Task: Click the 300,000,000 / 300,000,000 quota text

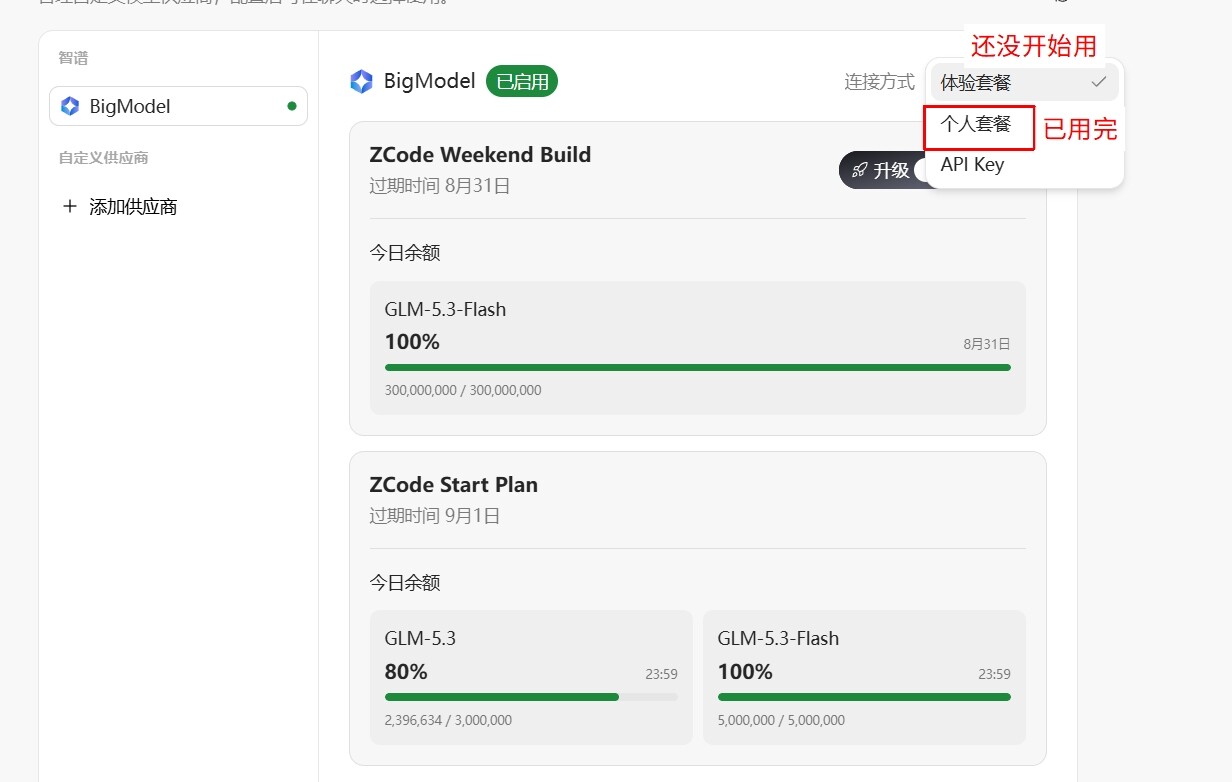Action: point(463,390)
